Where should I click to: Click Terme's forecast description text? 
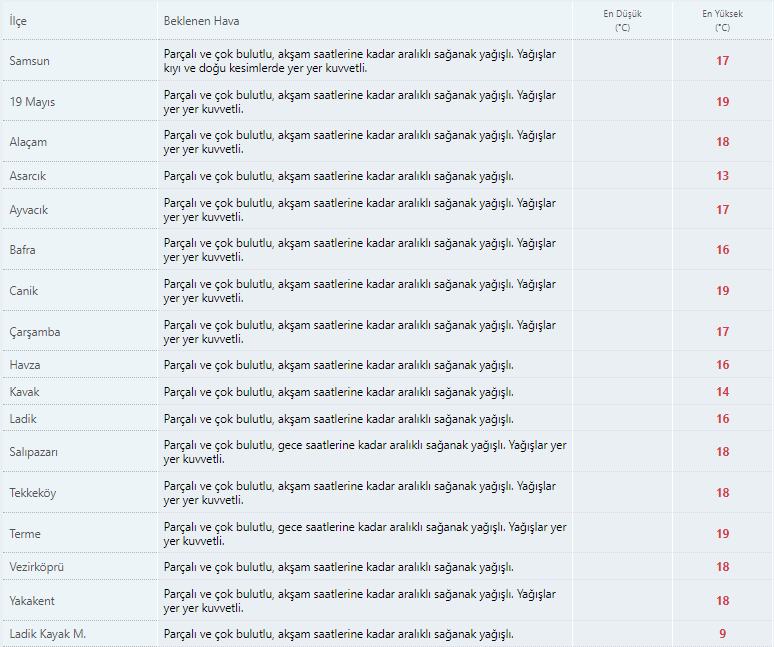point(365,534)
